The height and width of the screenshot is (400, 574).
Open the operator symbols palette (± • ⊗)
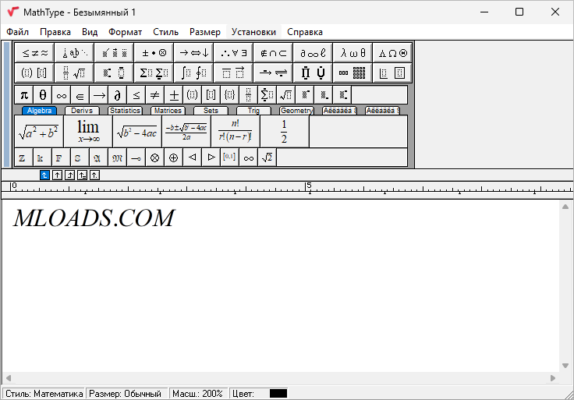point(154,53)
